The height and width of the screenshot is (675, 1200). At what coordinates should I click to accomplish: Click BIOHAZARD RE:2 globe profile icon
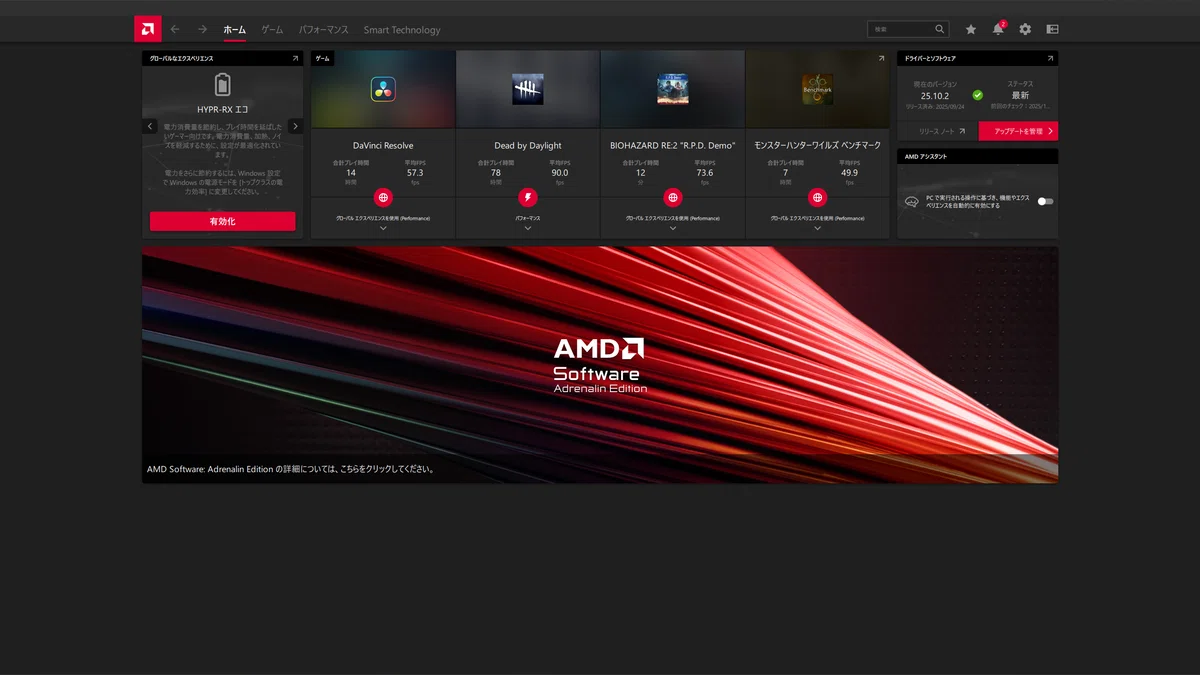point(673,197)
